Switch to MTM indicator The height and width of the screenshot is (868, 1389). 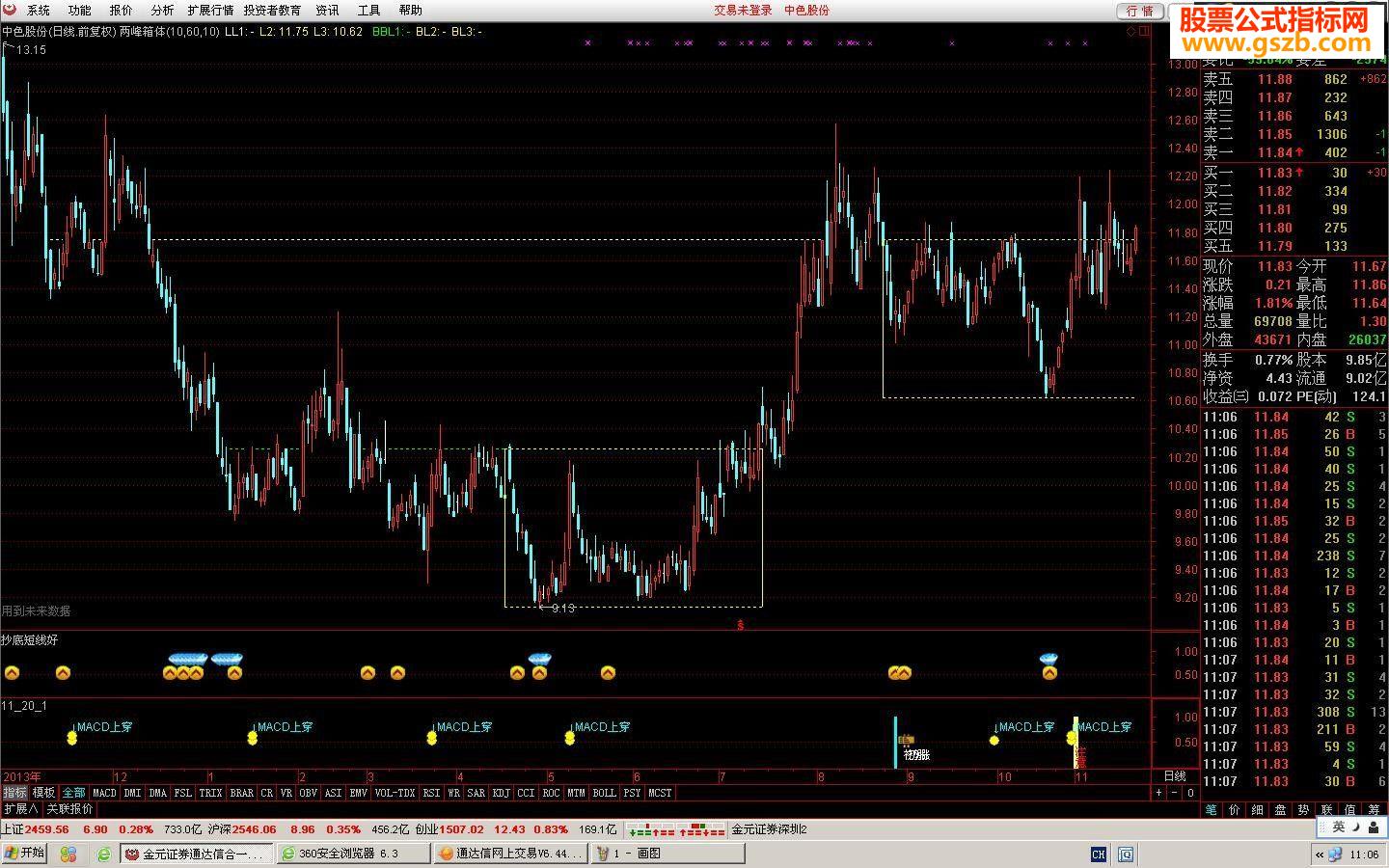click(x=576, y=793)
